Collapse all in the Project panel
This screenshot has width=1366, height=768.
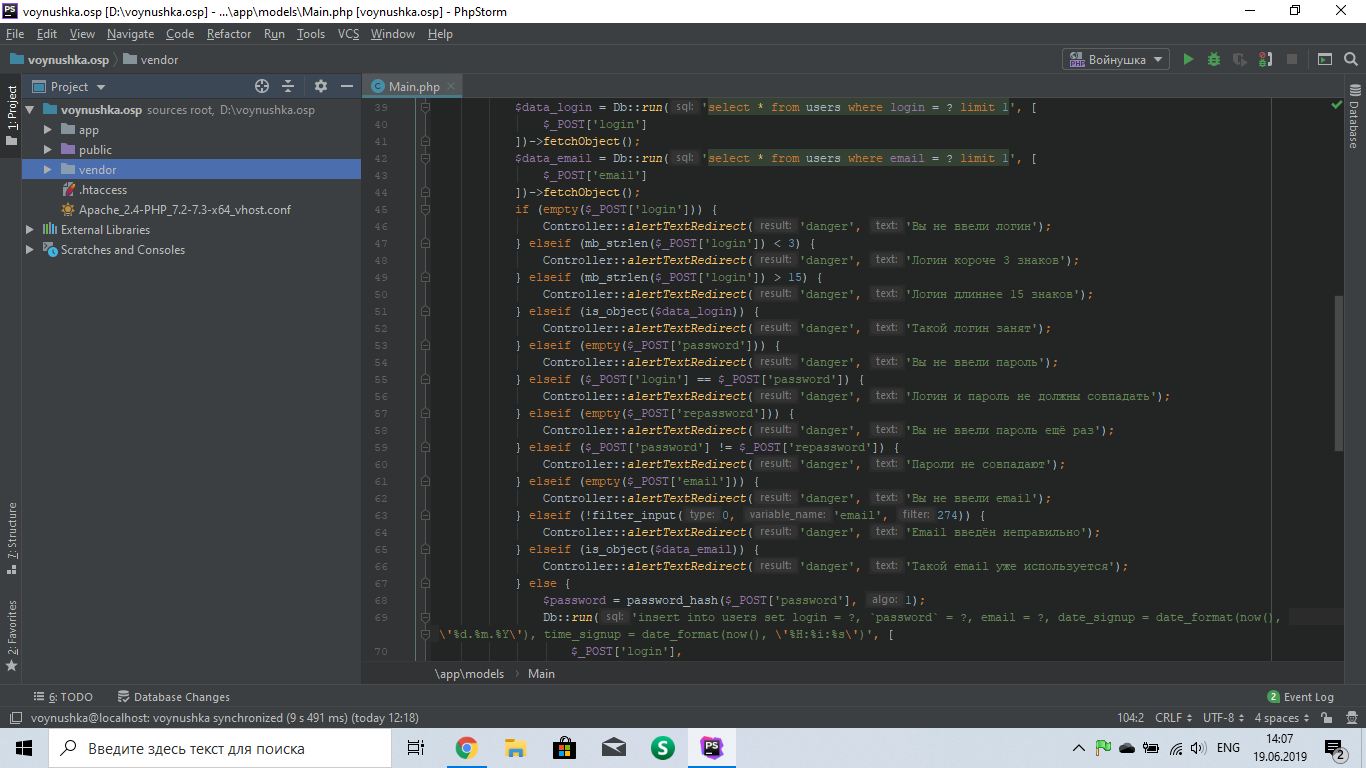click(288, 87)
